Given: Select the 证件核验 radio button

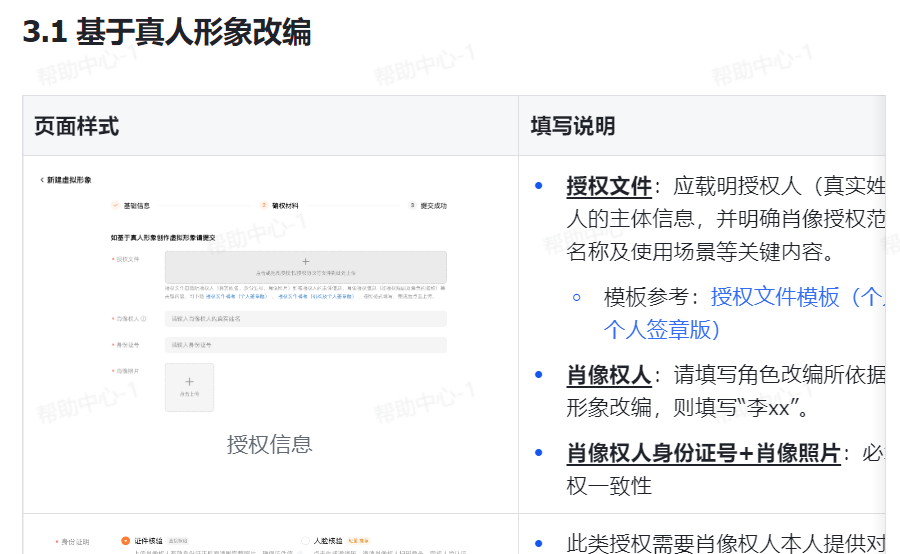Looking at the screenshot, I should tap(125, 541).
